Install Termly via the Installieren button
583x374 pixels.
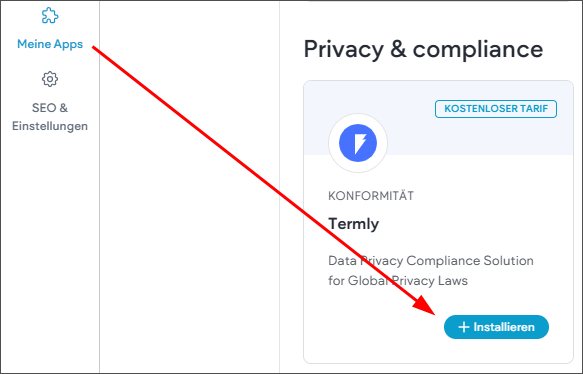click(496, 327)
